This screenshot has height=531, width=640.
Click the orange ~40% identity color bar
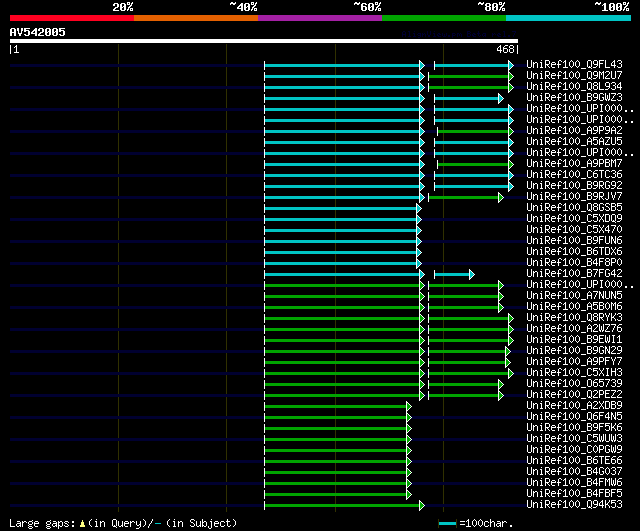coord(196,18)
